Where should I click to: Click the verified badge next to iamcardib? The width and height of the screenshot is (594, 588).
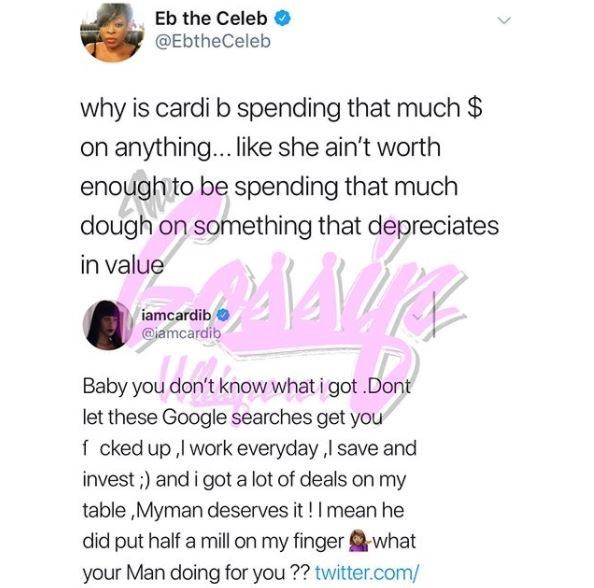(223, 315)
